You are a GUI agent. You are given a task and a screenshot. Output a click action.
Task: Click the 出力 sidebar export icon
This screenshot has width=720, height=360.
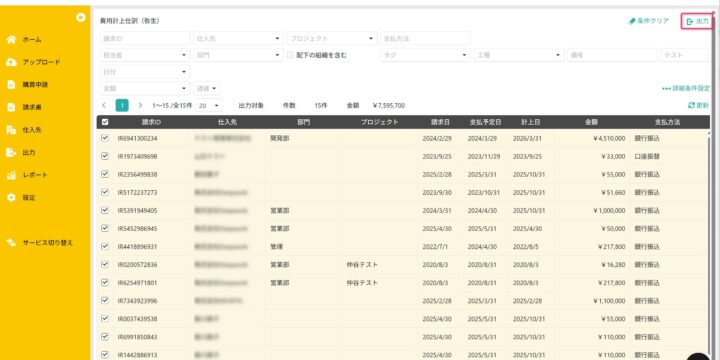[11, 152]
